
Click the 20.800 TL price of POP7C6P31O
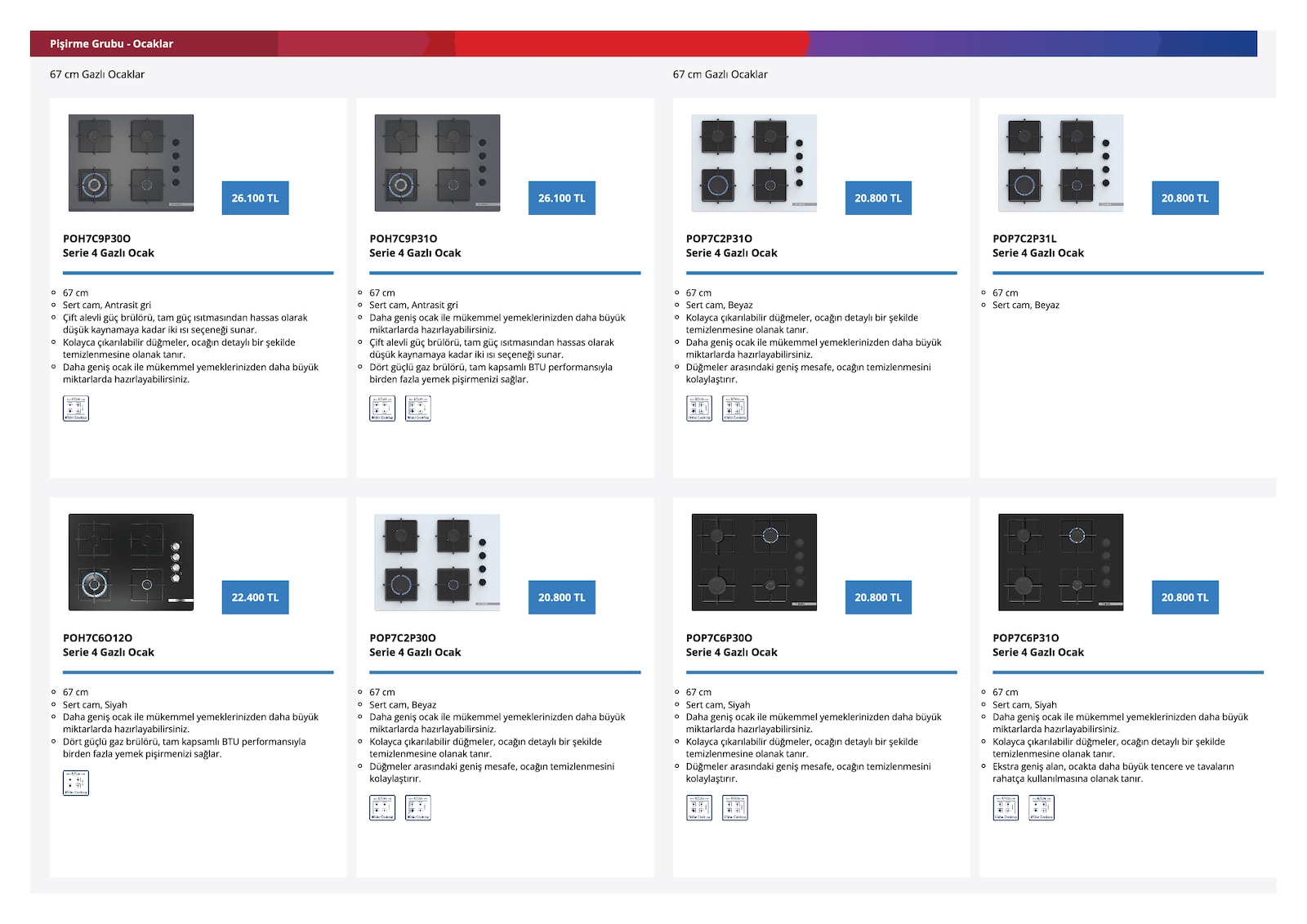(x=1185, y=597)
